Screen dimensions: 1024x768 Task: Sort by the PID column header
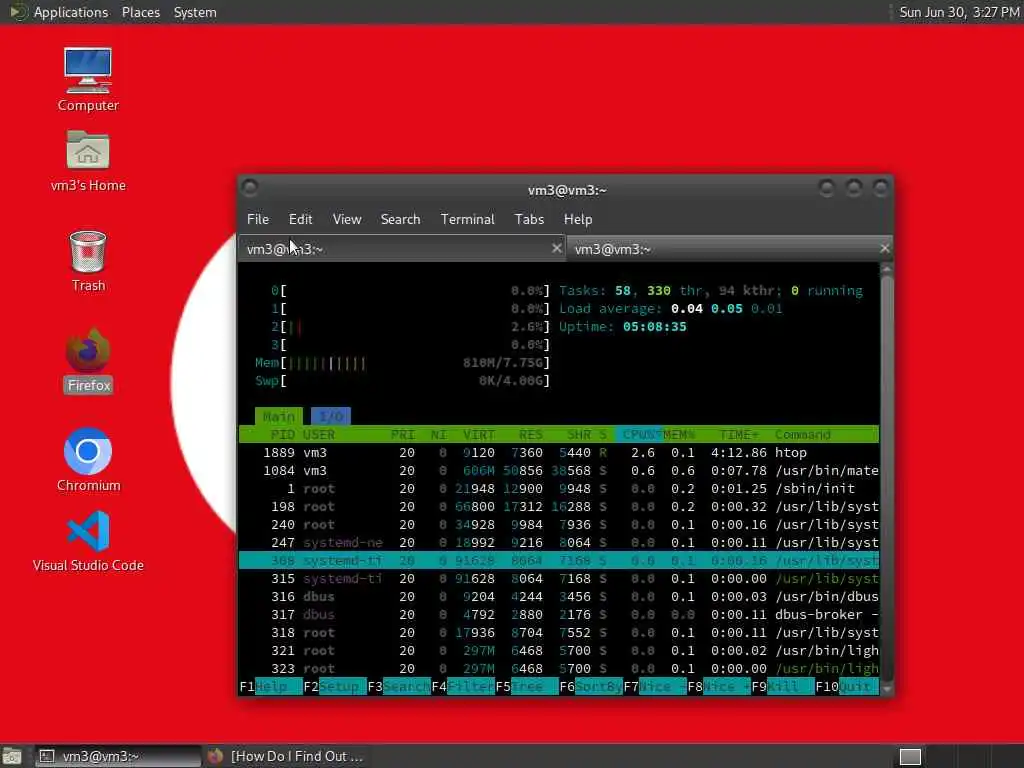tap(282, 434)
